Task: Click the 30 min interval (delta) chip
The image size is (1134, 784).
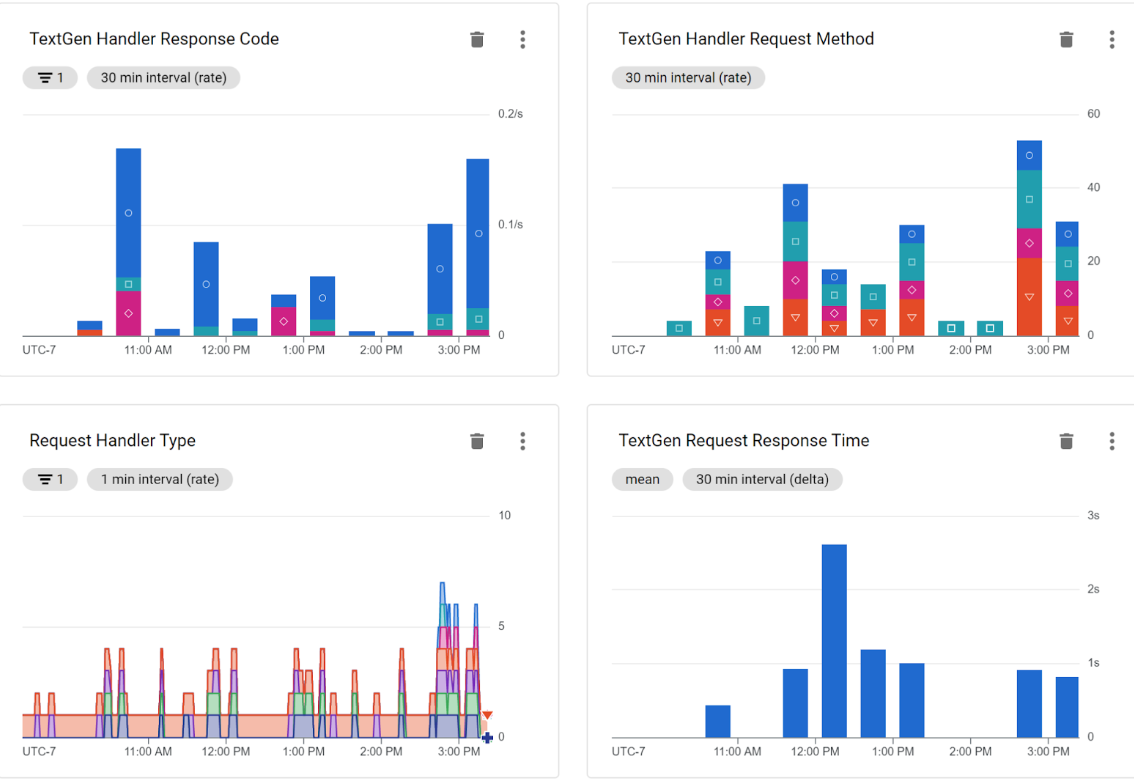Action: pyautogui.click(x=762, y=479)
